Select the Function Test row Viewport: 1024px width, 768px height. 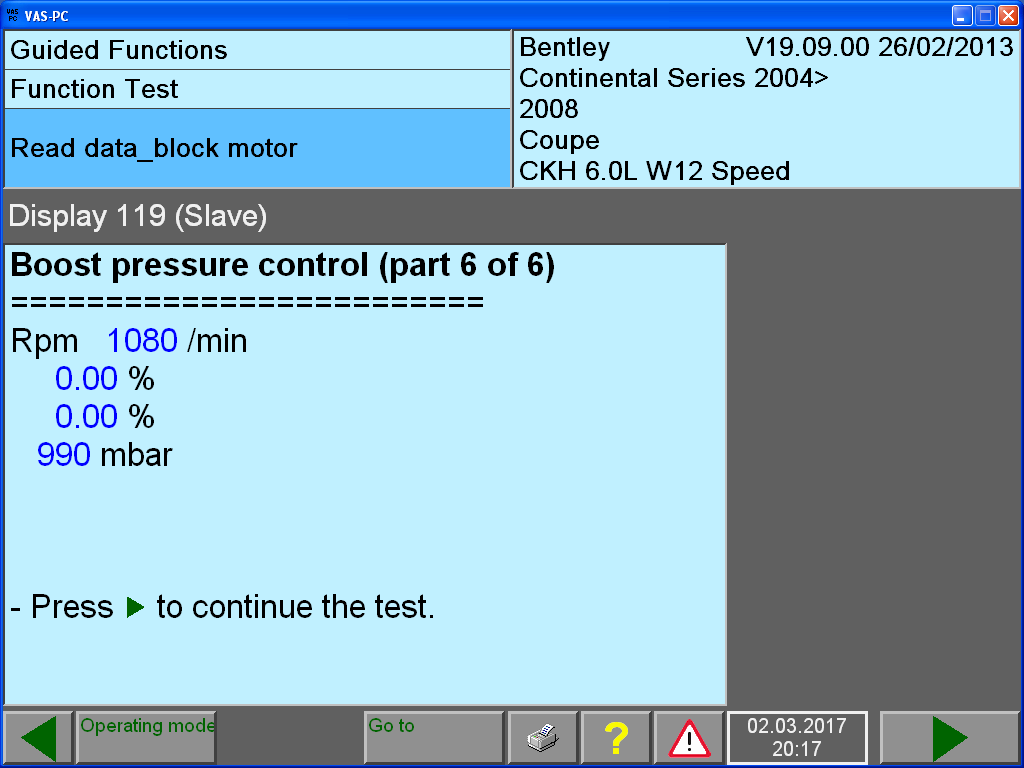257,89
